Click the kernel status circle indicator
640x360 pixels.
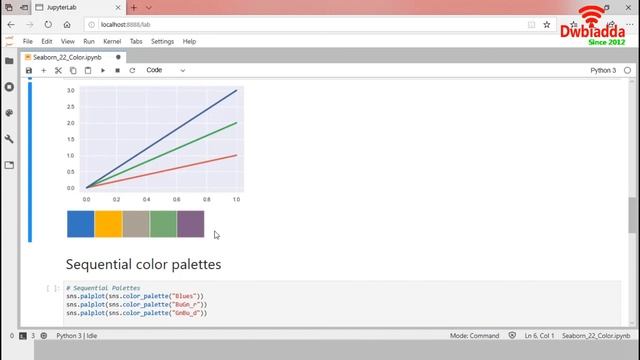(x=627, y=71)
